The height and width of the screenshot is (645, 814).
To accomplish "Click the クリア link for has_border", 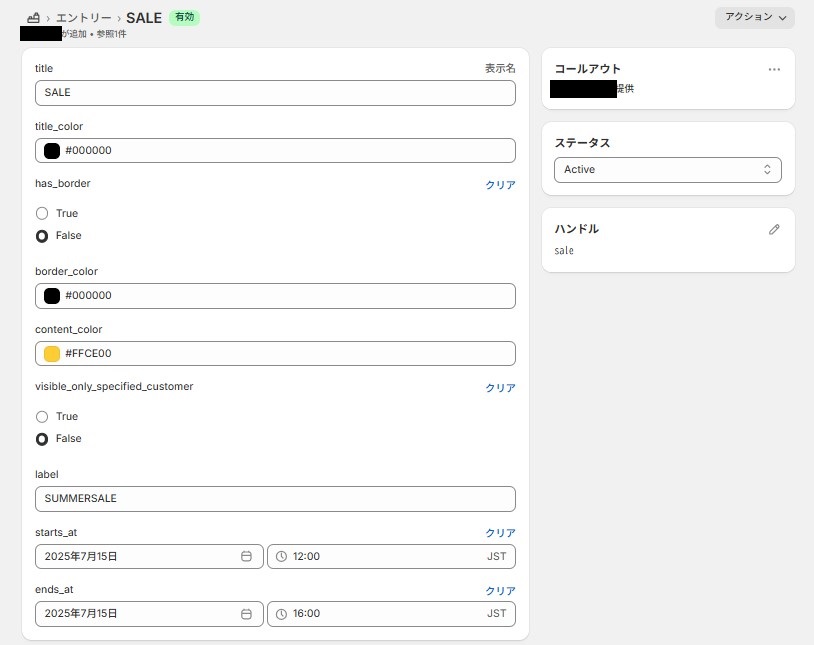I will click(500, 185).
